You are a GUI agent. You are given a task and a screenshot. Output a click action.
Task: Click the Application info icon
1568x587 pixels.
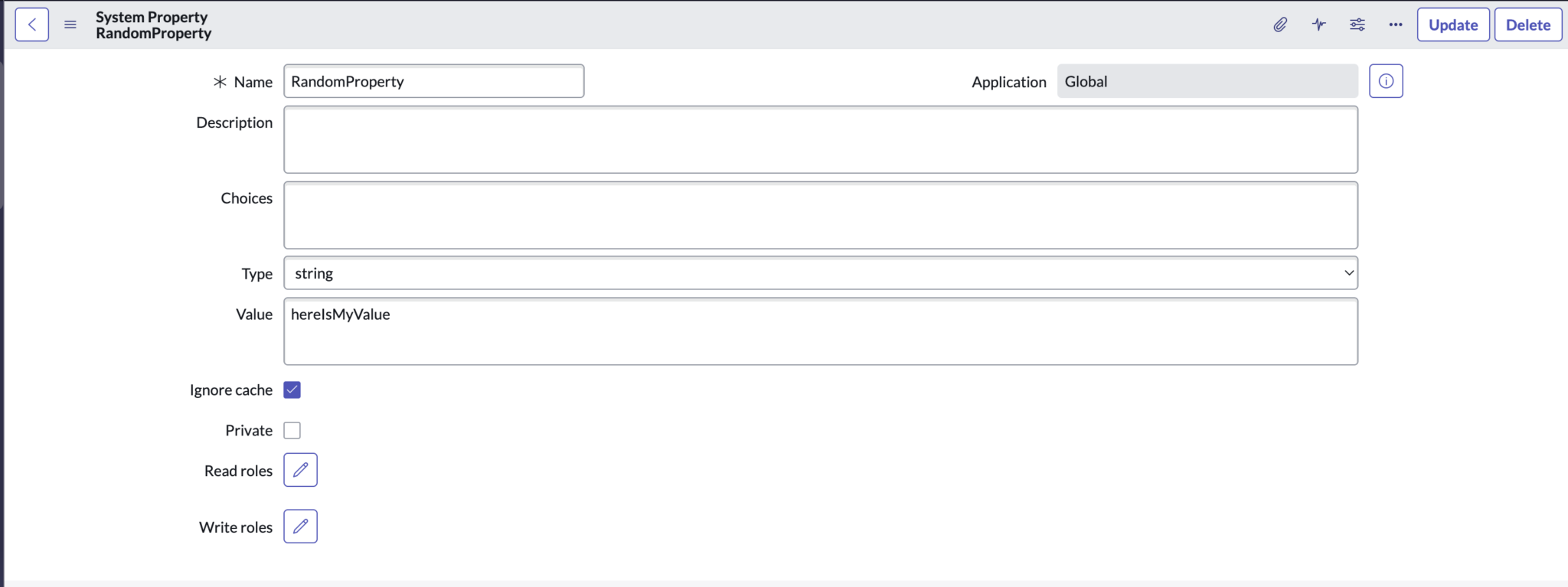click(1386, 81)
